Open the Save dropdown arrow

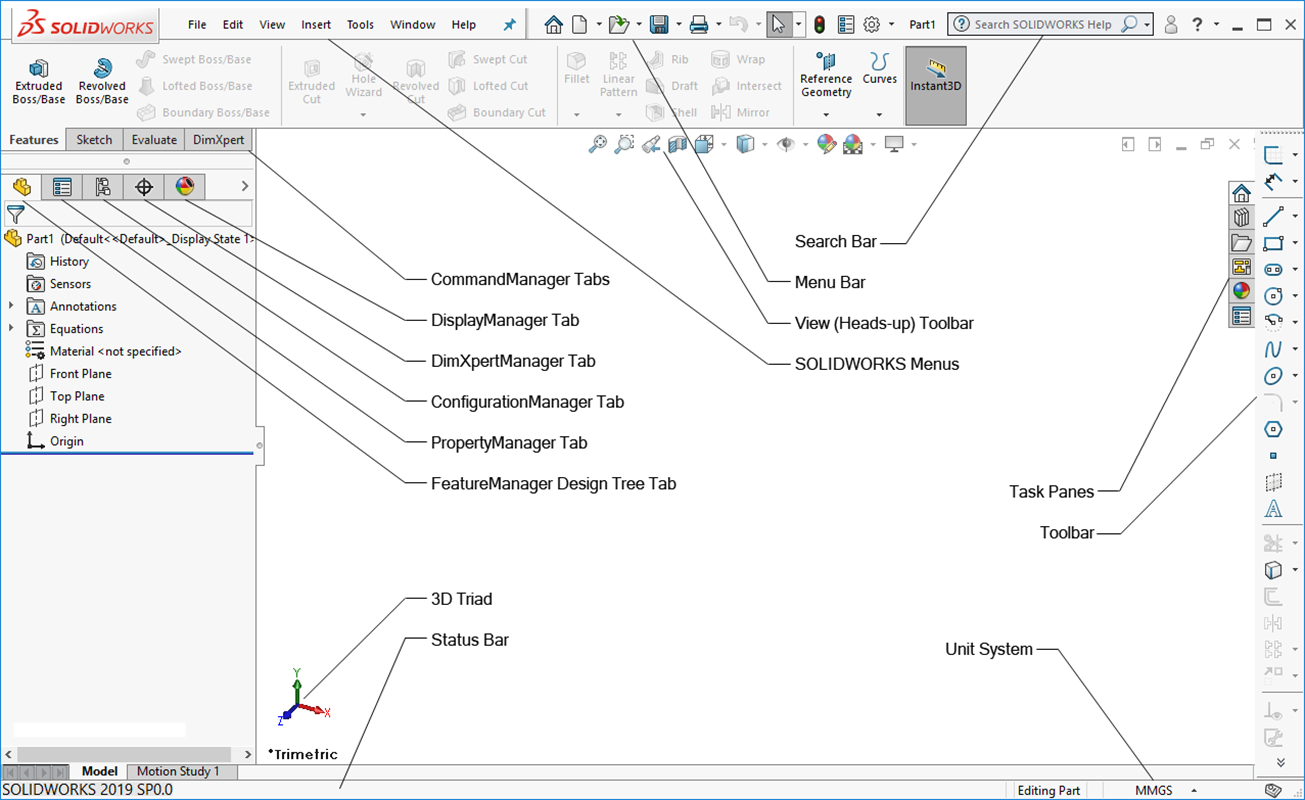pyautogui.click(x=678, y=24)
